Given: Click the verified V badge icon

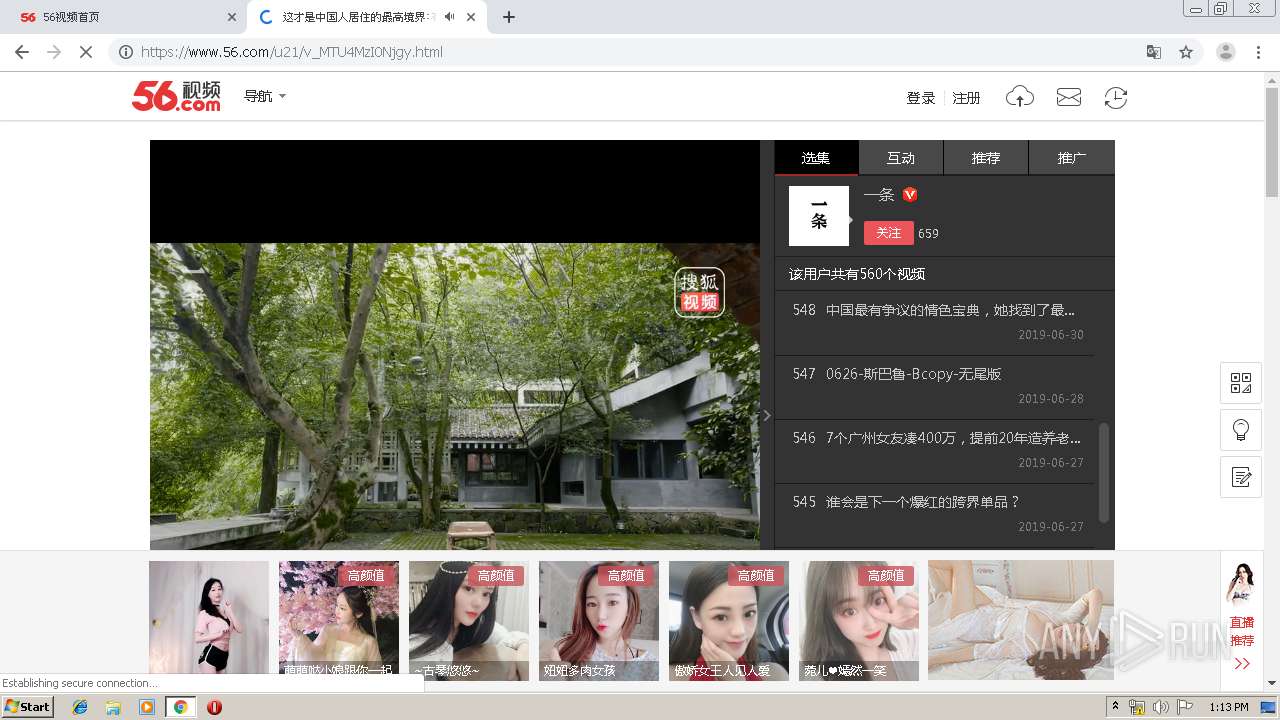Looking at the screenshot, I should [x=910, y=195].
